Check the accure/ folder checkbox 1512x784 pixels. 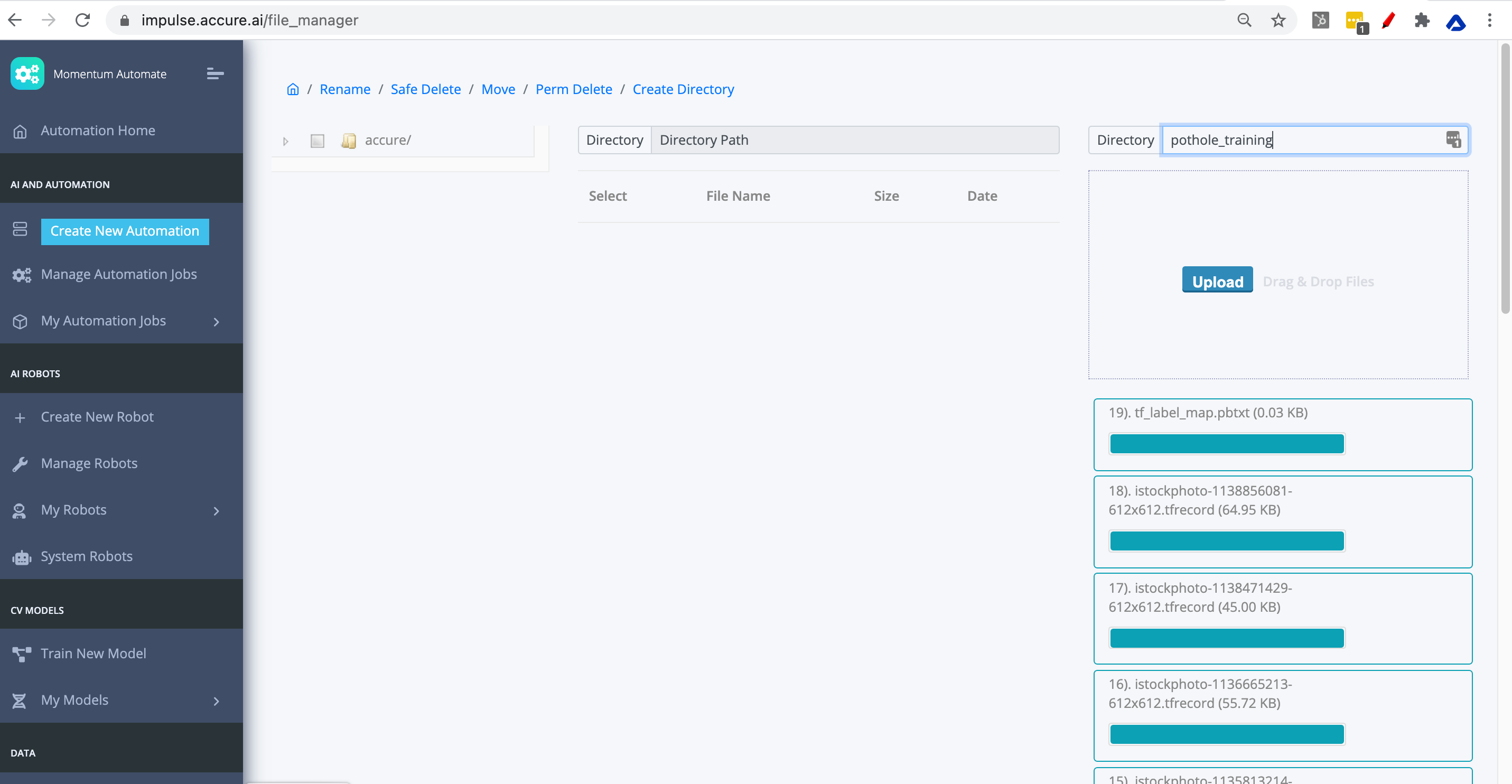317,141
